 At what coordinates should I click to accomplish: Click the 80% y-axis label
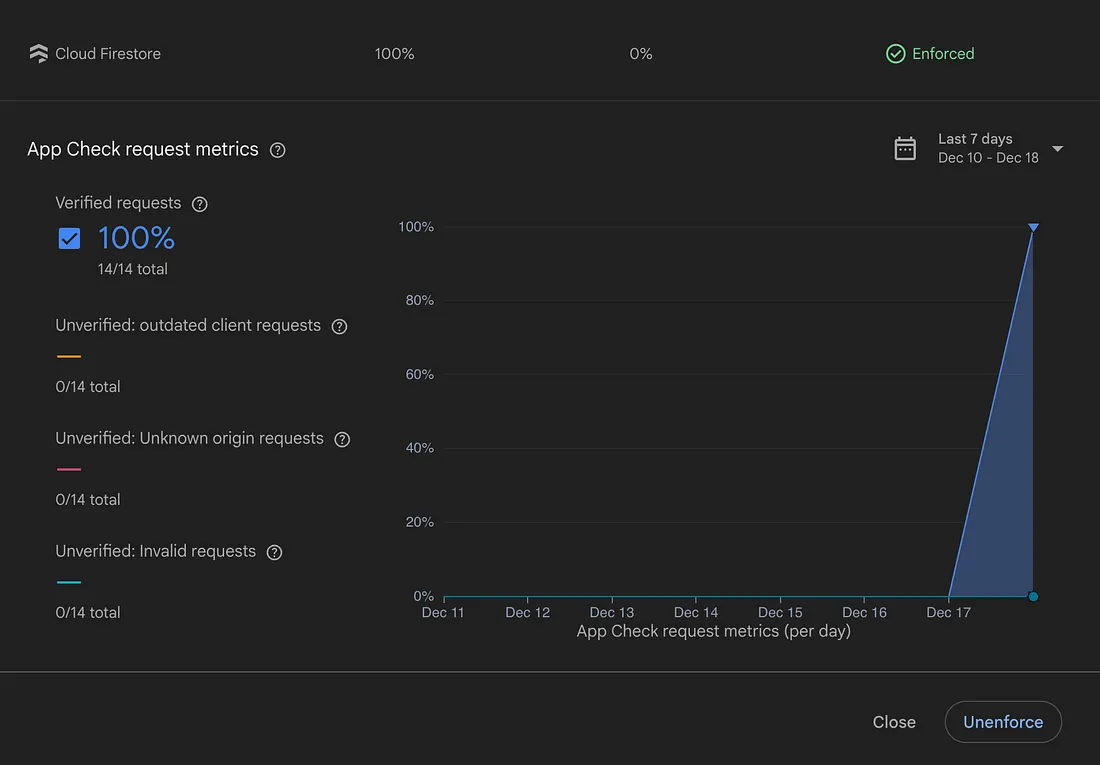point(420,300)
